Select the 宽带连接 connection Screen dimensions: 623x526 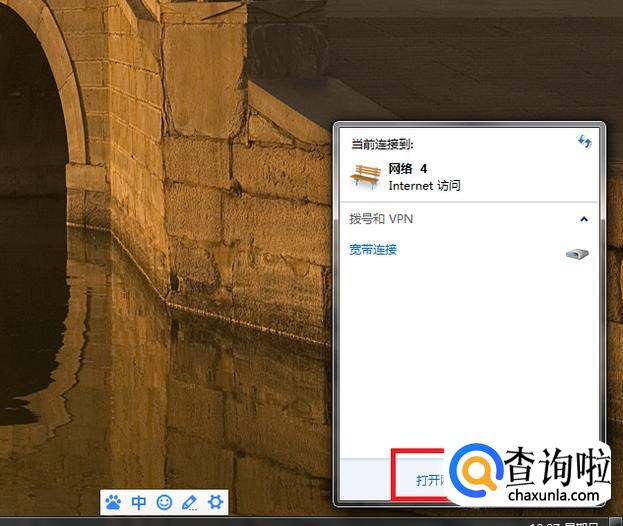(x=373, y=250)
